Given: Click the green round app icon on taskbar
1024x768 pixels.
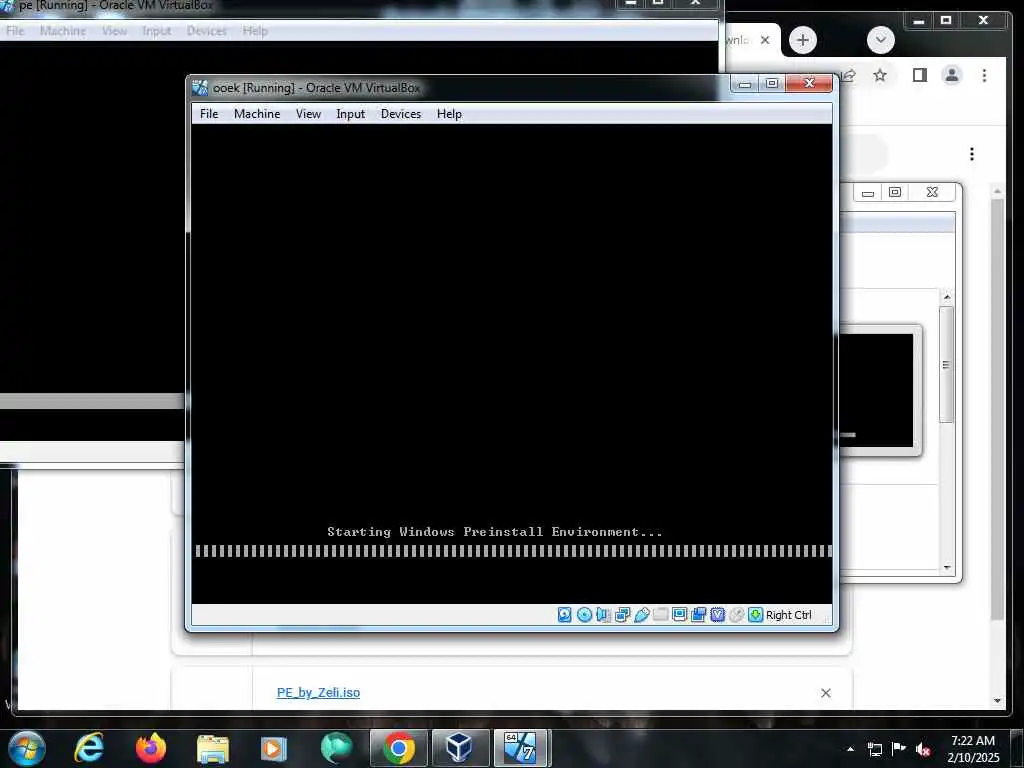Looking at the screenshot, I should coord(336,748).
